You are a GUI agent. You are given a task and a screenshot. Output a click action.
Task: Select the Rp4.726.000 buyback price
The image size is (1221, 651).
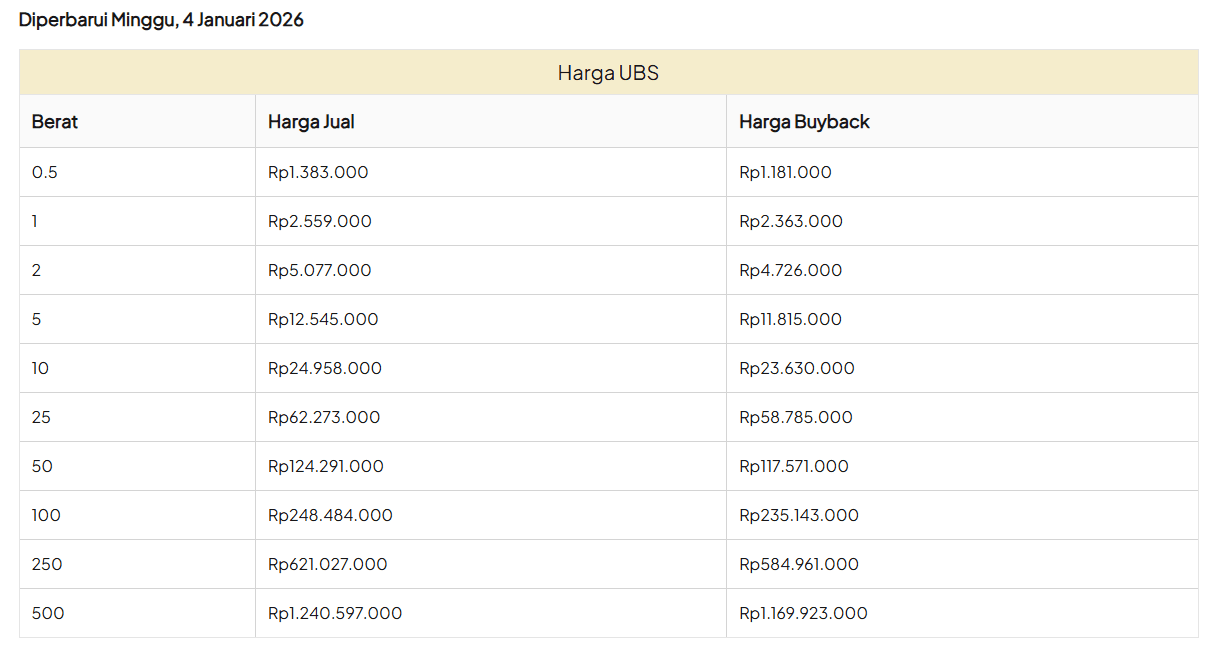[790, 270]
